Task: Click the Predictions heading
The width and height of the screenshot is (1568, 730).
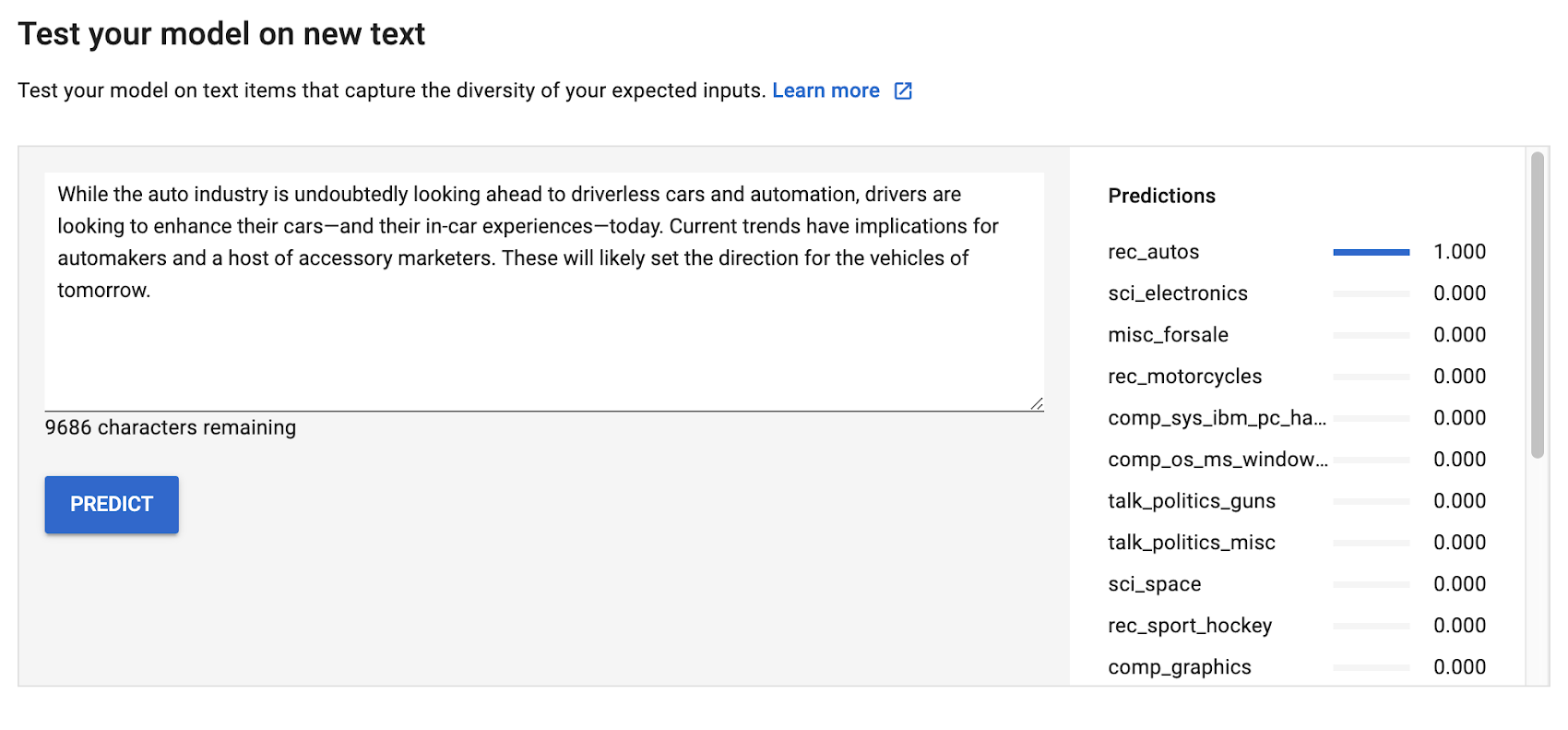Action: [x=1161, y=196]
